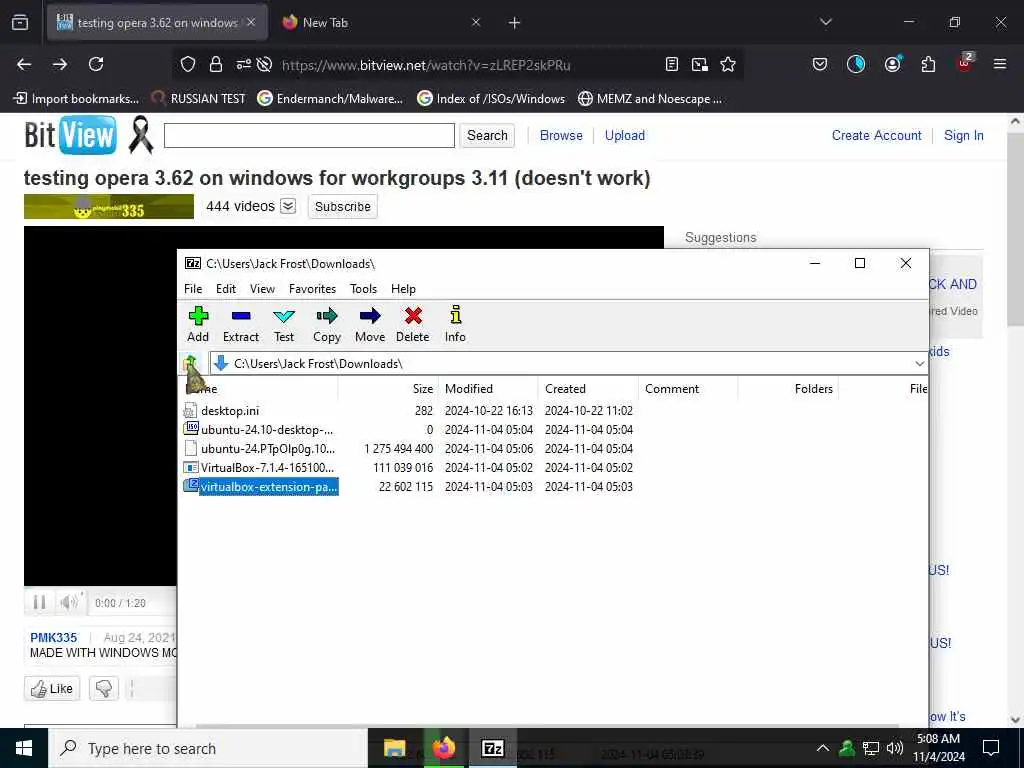Image resolution: width=1024 pixels, height=768 pixels.
Task: Open taskbar volume control
Action: (895, 748)
